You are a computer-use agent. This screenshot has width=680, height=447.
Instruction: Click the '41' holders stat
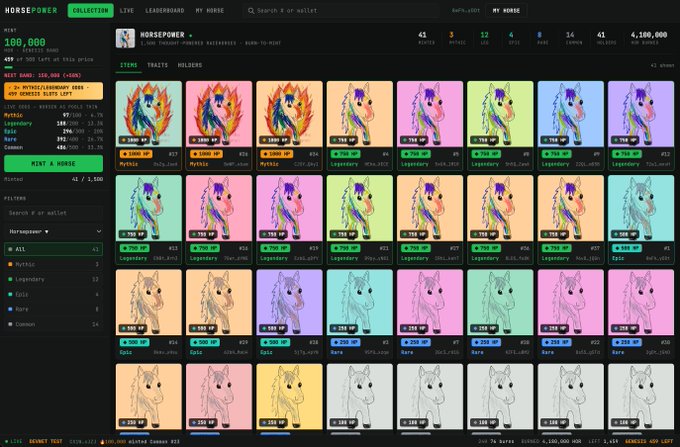coord(601,37)
